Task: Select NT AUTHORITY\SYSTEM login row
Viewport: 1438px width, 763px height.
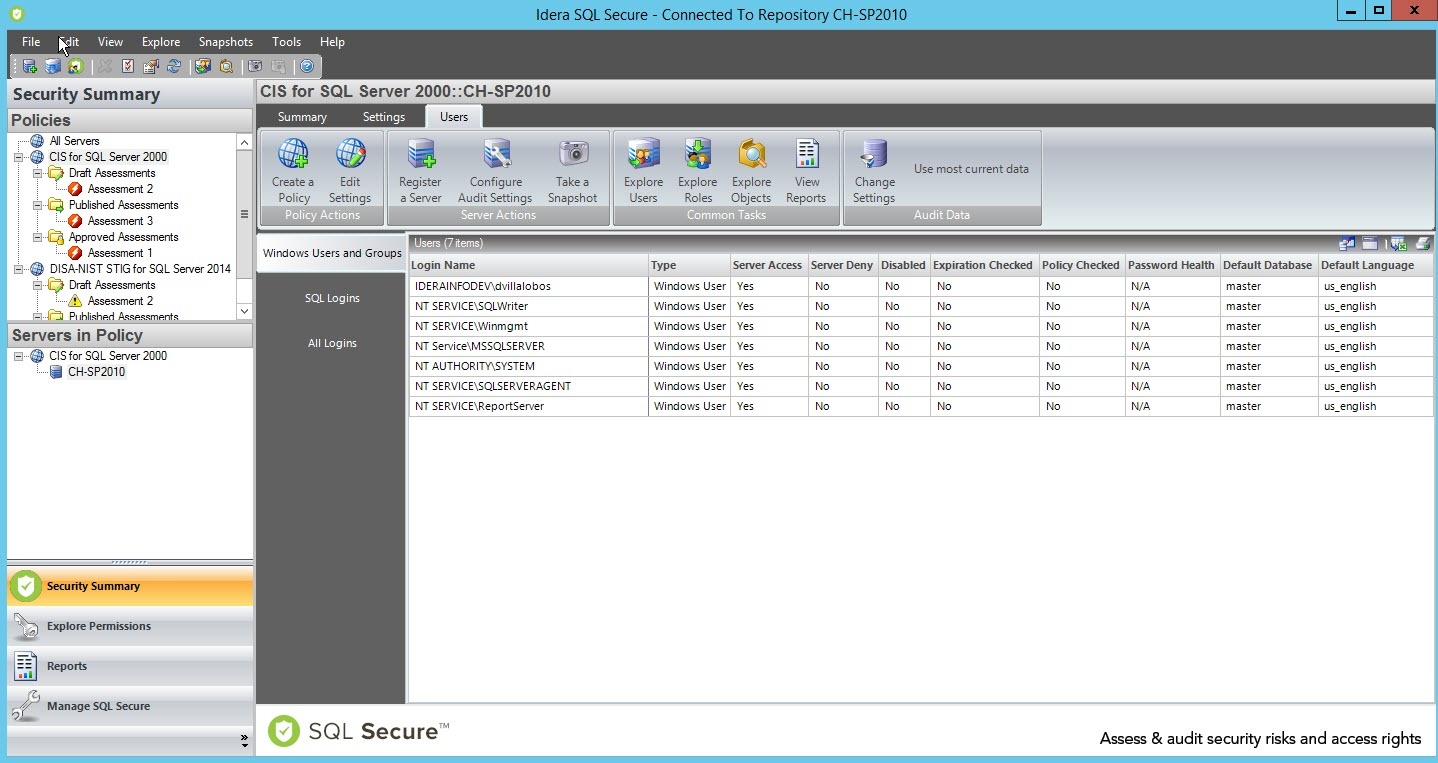Action: [x=921, y=366]
